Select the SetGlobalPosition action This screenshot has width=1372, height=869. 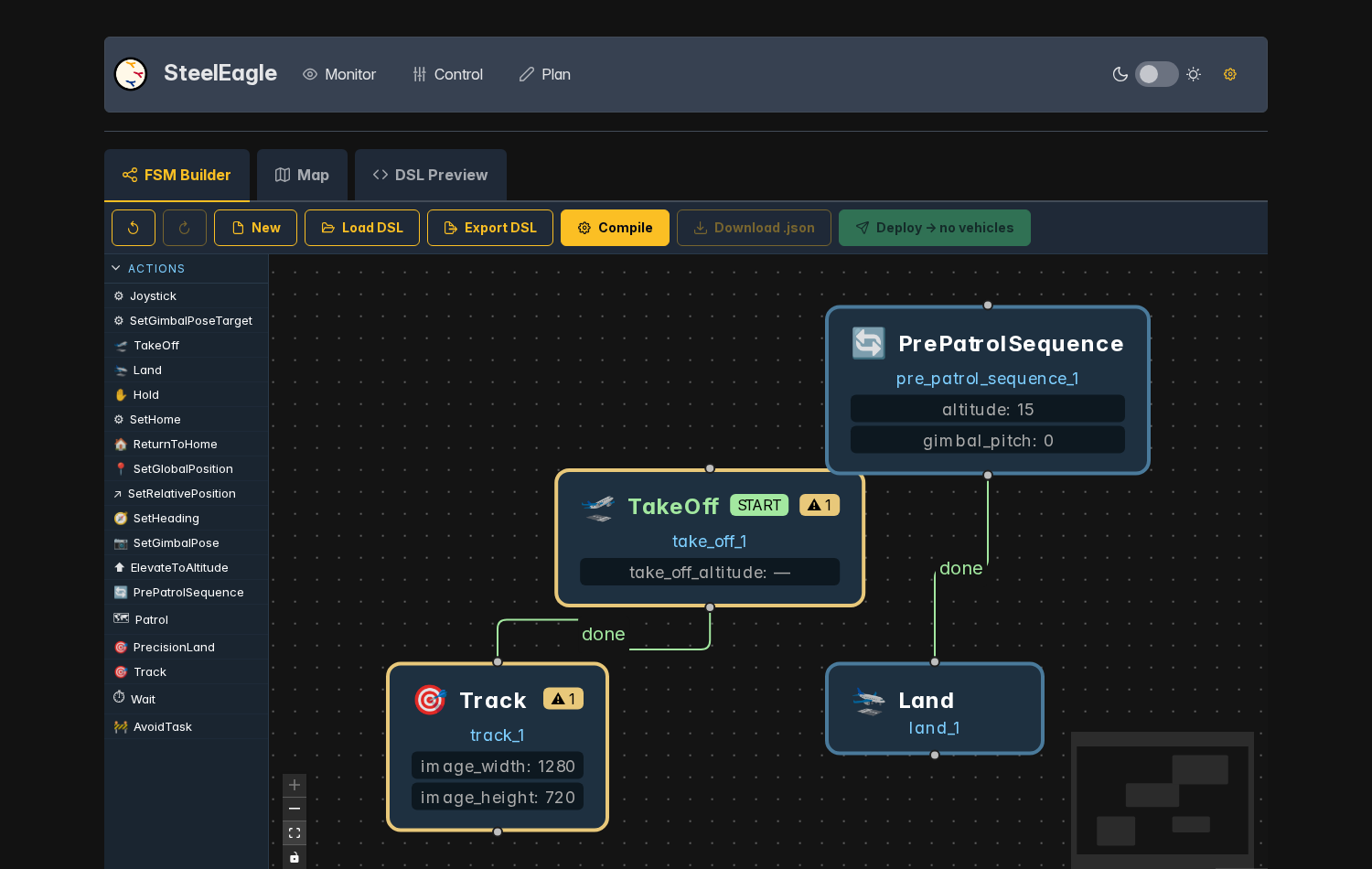[187, 468]
